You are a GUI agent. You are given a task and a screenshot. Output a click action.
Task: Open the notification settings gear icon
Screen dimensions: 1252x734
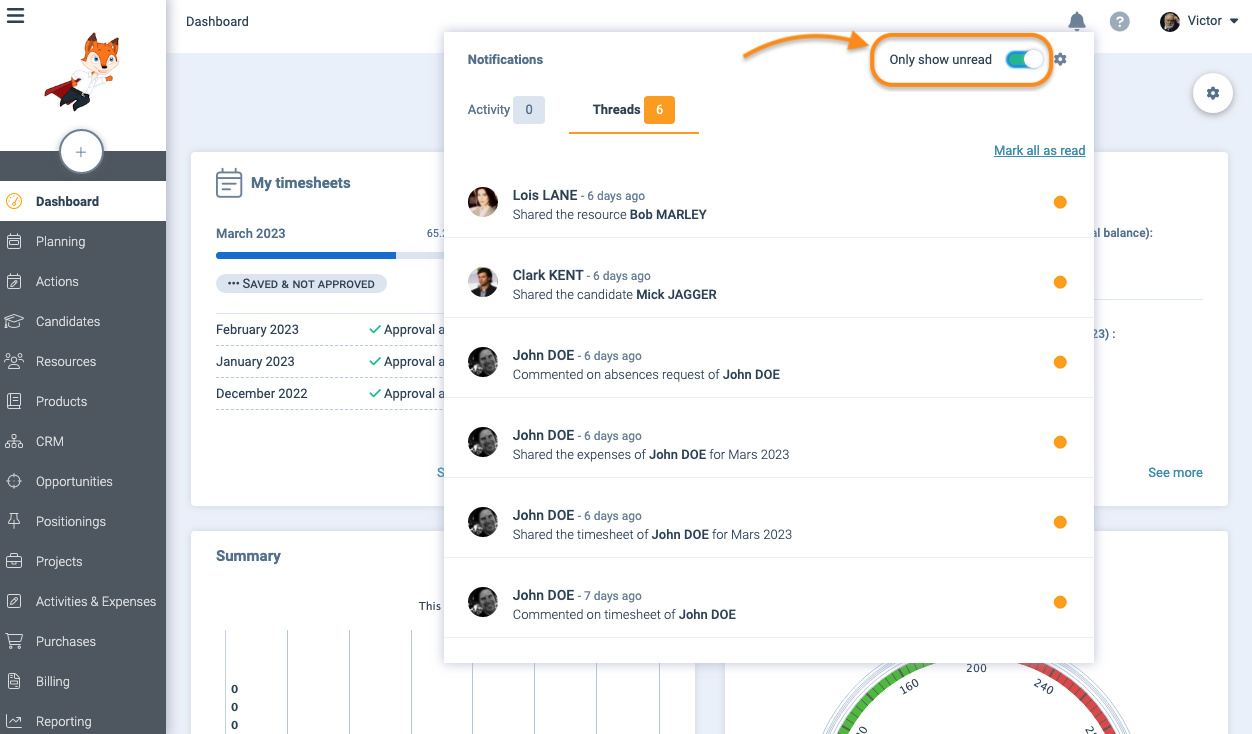1061,59
